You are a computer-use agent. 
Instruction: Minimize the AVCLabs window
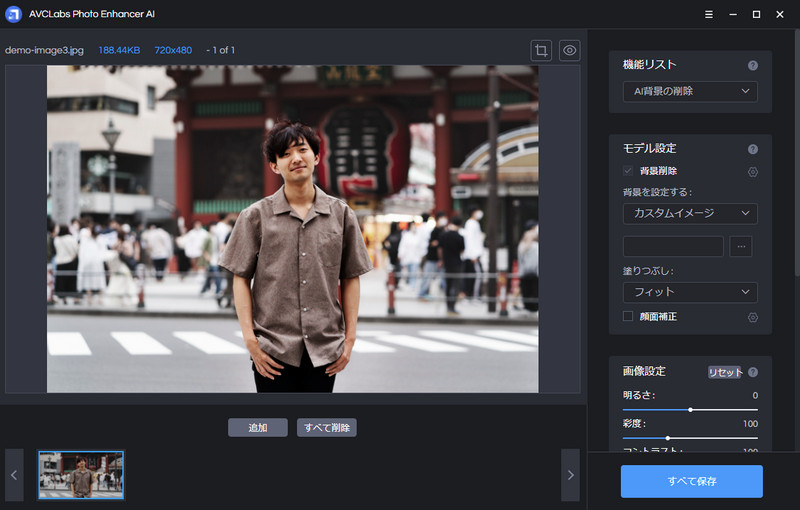click(x=733, y=14)
